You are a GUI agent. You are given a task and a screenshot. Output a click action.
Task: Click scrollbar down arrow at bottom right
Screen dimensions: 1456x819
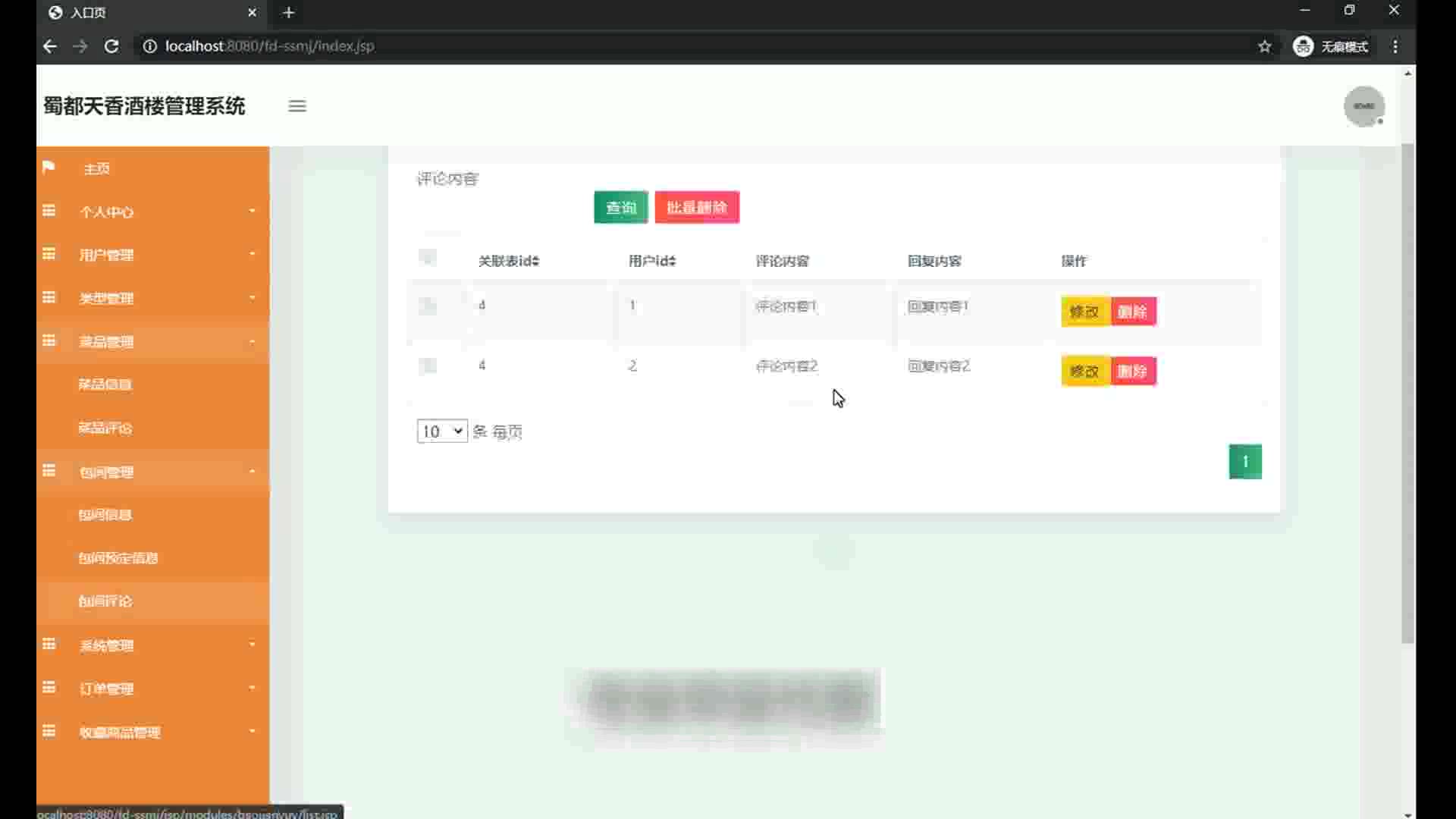click(x=1408, y=814)
